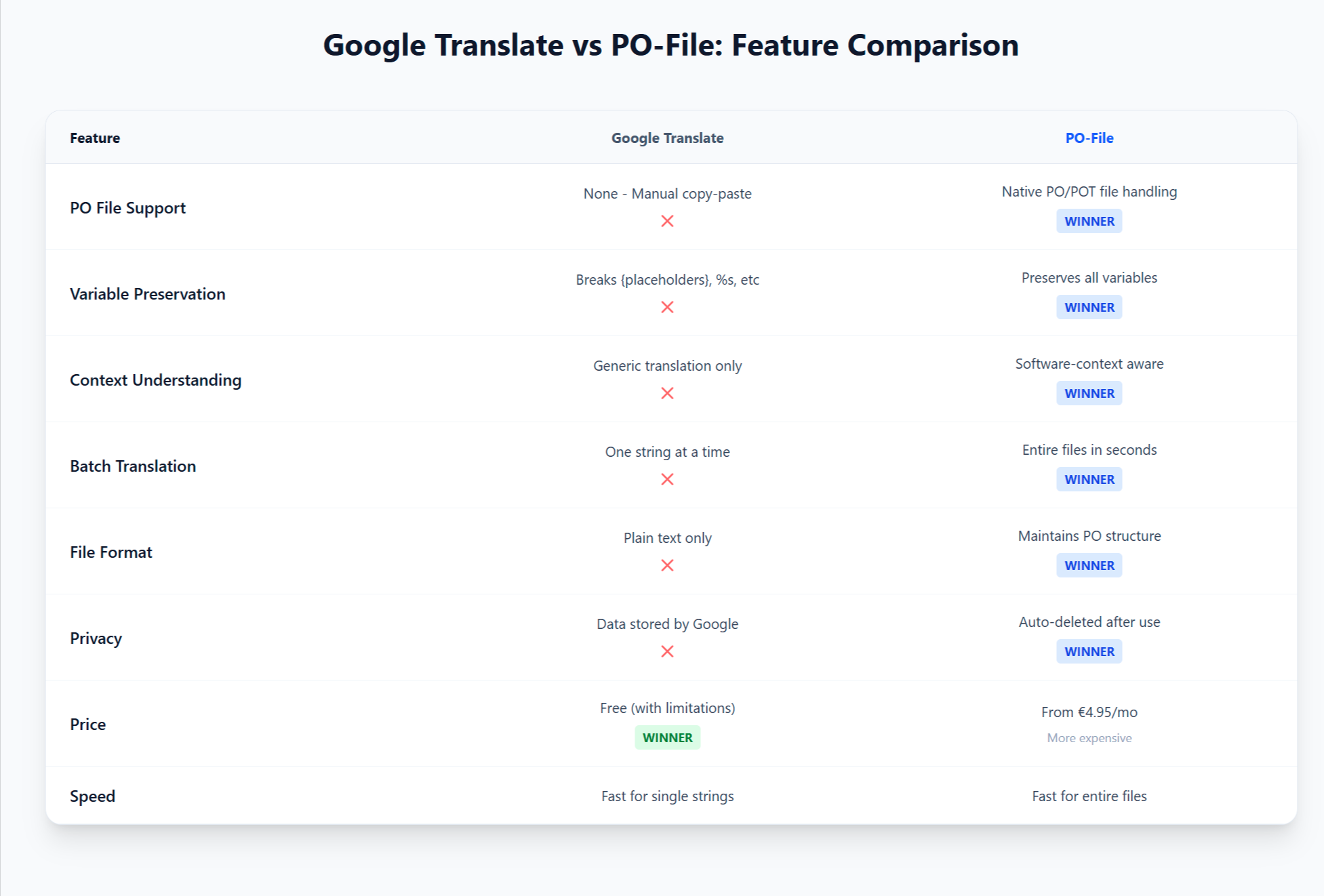This screenshot has width=1324, height=896.
Task: Click the WINNER badge in File Format row
Action: pyautogui.click(x=1089, y=565)
